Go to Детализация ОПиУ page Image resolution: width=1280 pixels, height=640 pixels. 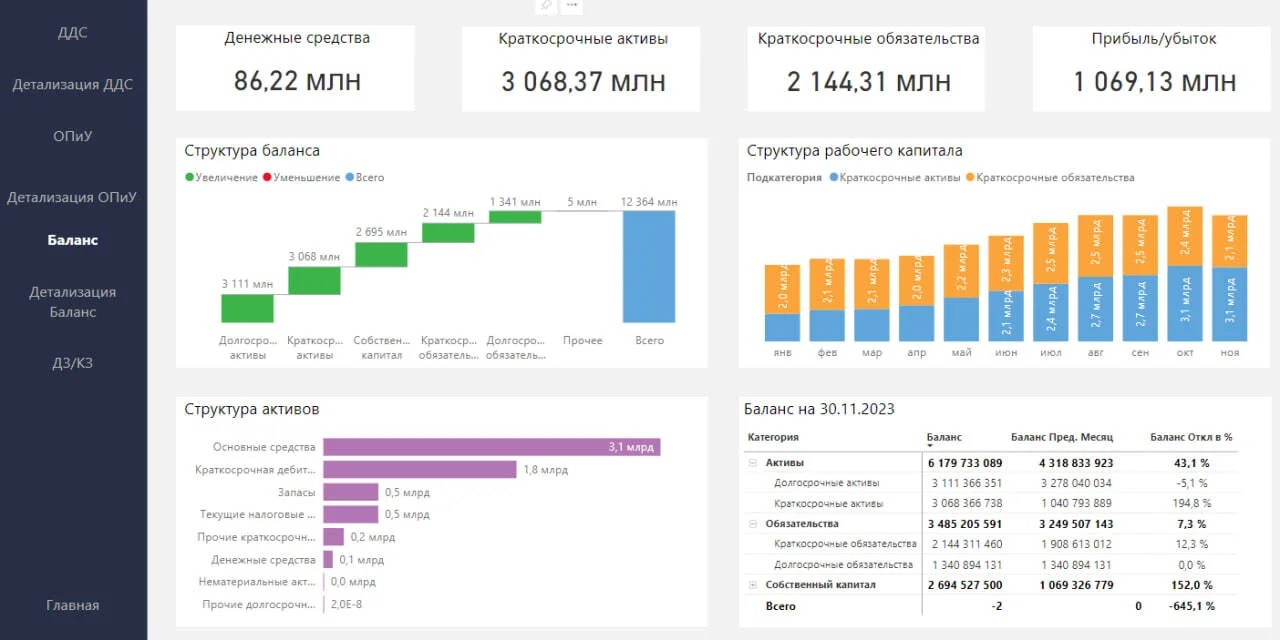73,197
